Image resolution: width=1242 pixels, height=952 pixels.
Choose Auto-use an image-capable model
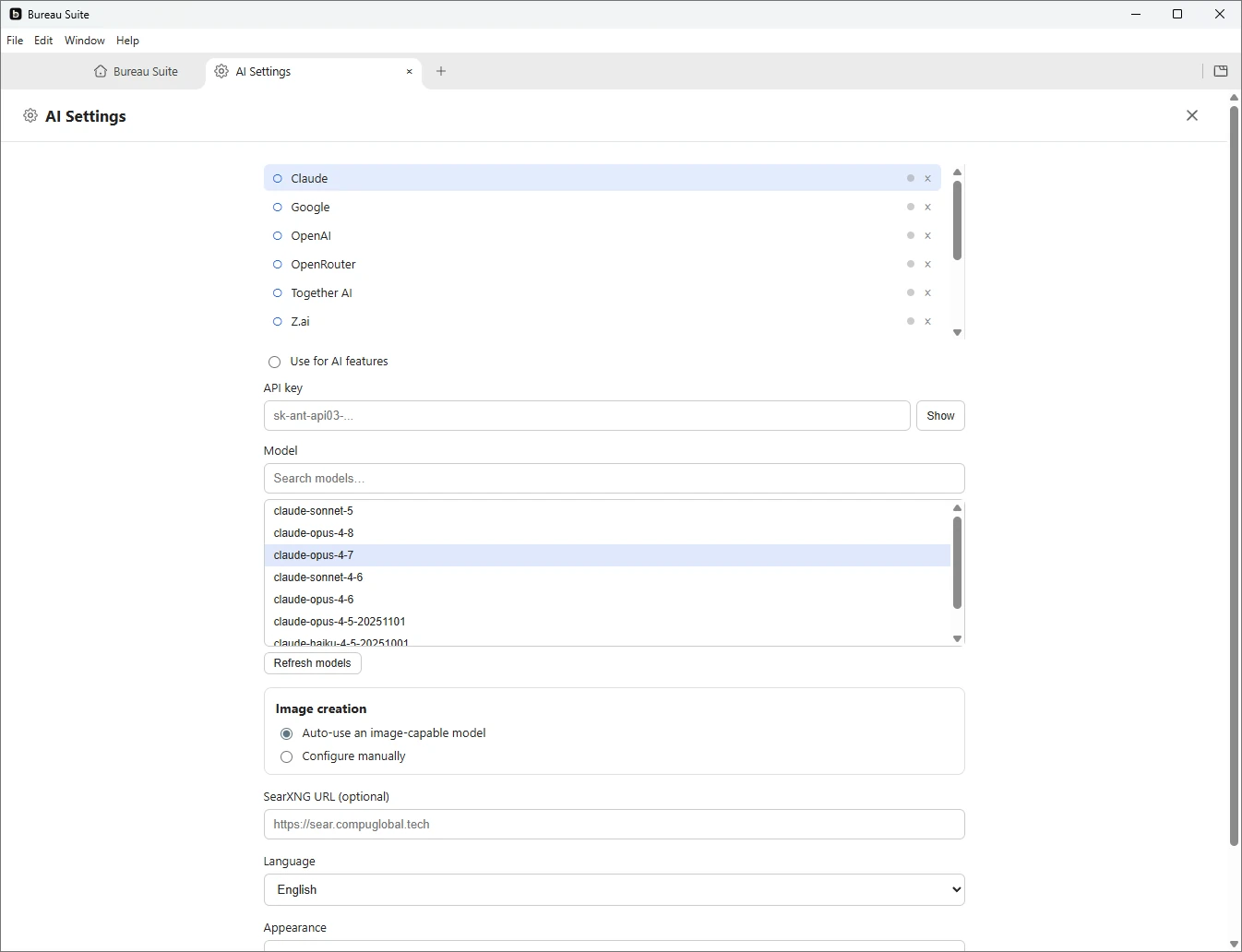pyautogui.click(x=286, y=733)
